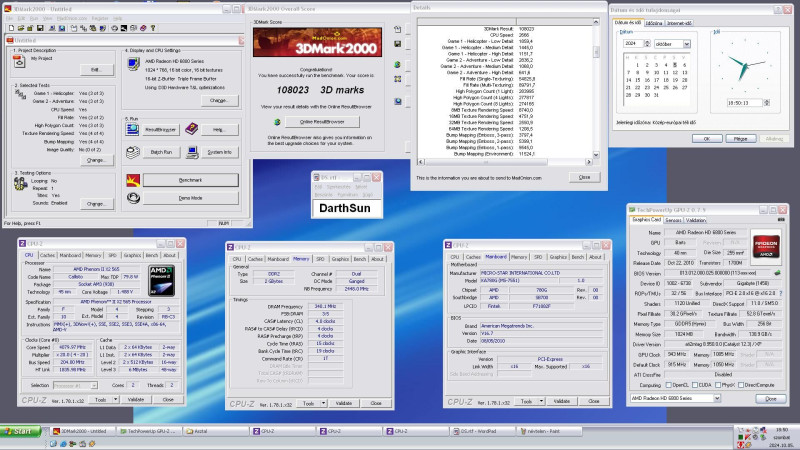Click the Selected Tests icon
Screen dimensions: 800x450
[x=20, y=95]
